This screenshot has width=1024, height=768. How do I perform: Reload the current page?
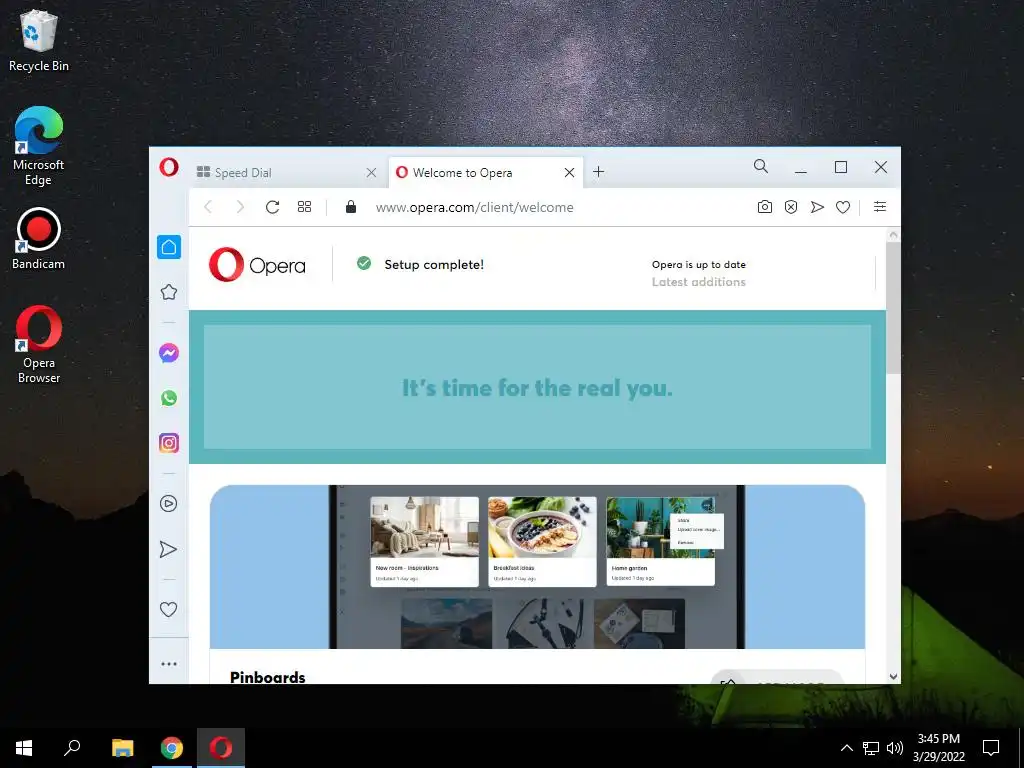pos(272,207)
